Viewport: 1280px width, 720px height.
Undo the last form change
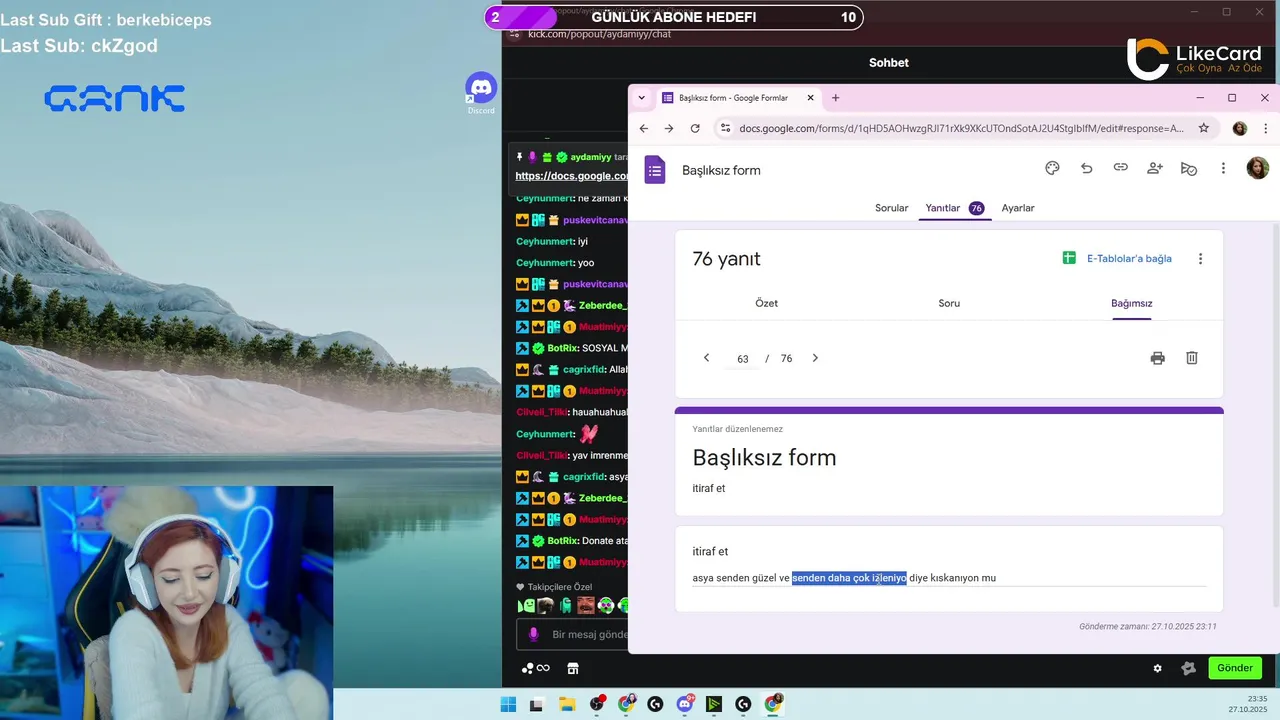(1086, 169)
